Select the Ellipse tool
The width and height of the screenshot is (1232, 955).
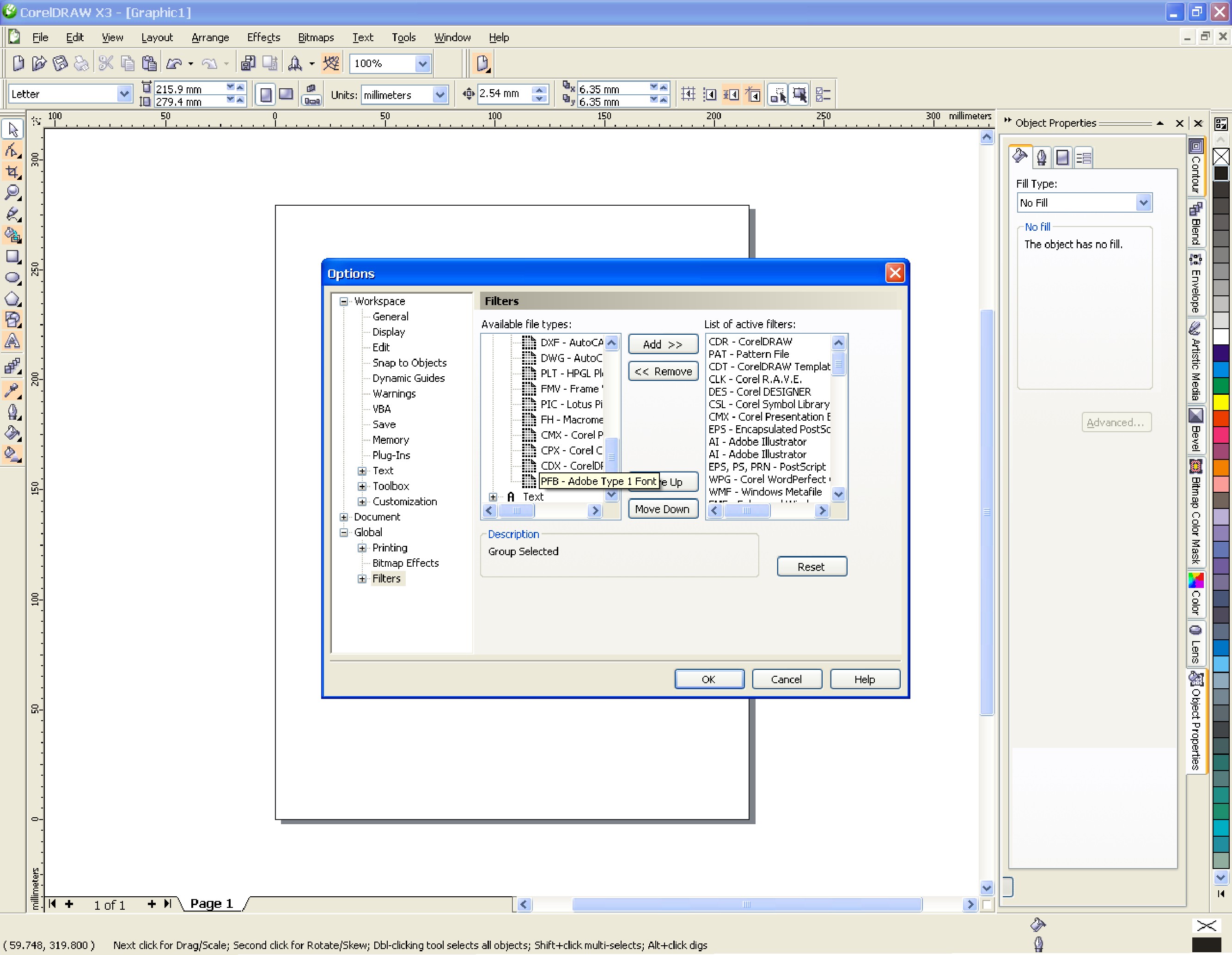pyautogui.click(x=12, y=278)
